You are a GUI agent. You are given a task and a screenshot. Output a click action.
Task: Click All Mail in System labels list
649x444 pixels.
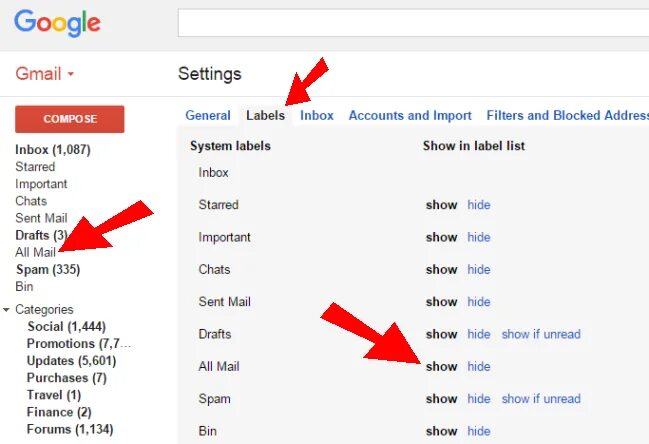click(x=219, y=366)
